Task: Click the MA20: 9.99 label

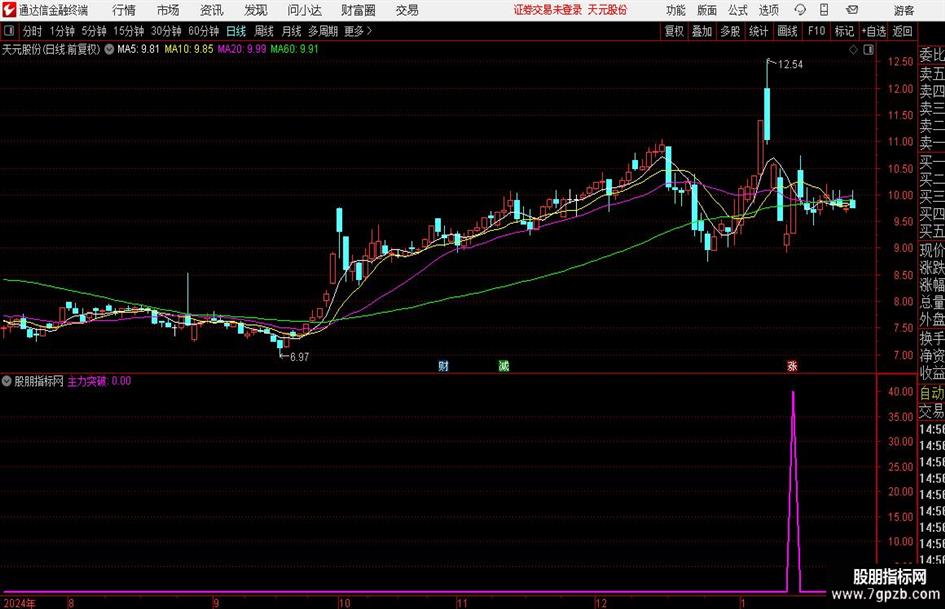Action: [x=242, y=49]
